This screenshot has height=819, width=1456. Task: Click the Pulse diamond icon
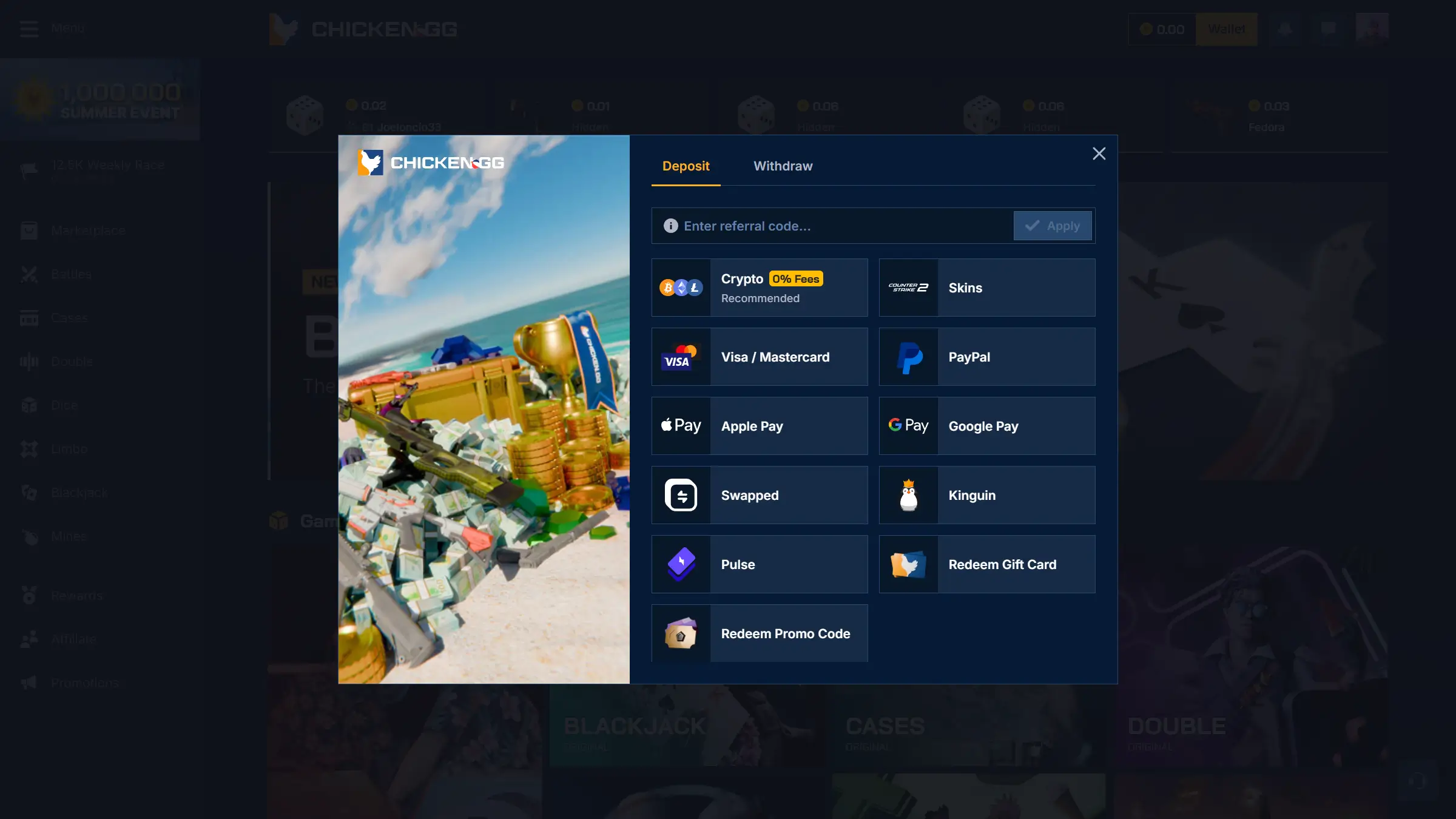tap(681, 564)
